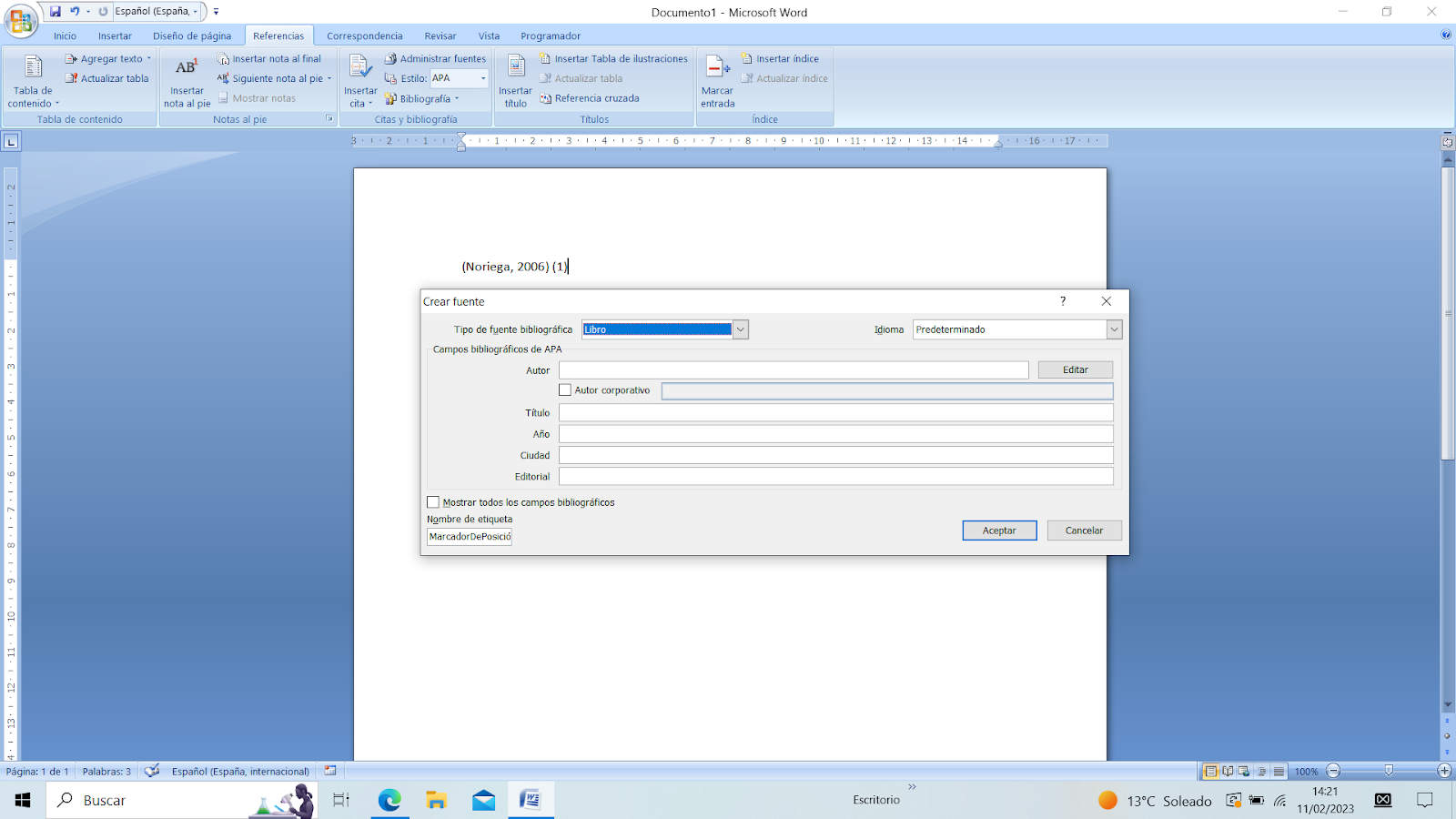Image resolution: width=1456 pixels, height=819 pixels.
Task: Click vertical scrollbar down arrow
Action: click(x=1448, y=705)
